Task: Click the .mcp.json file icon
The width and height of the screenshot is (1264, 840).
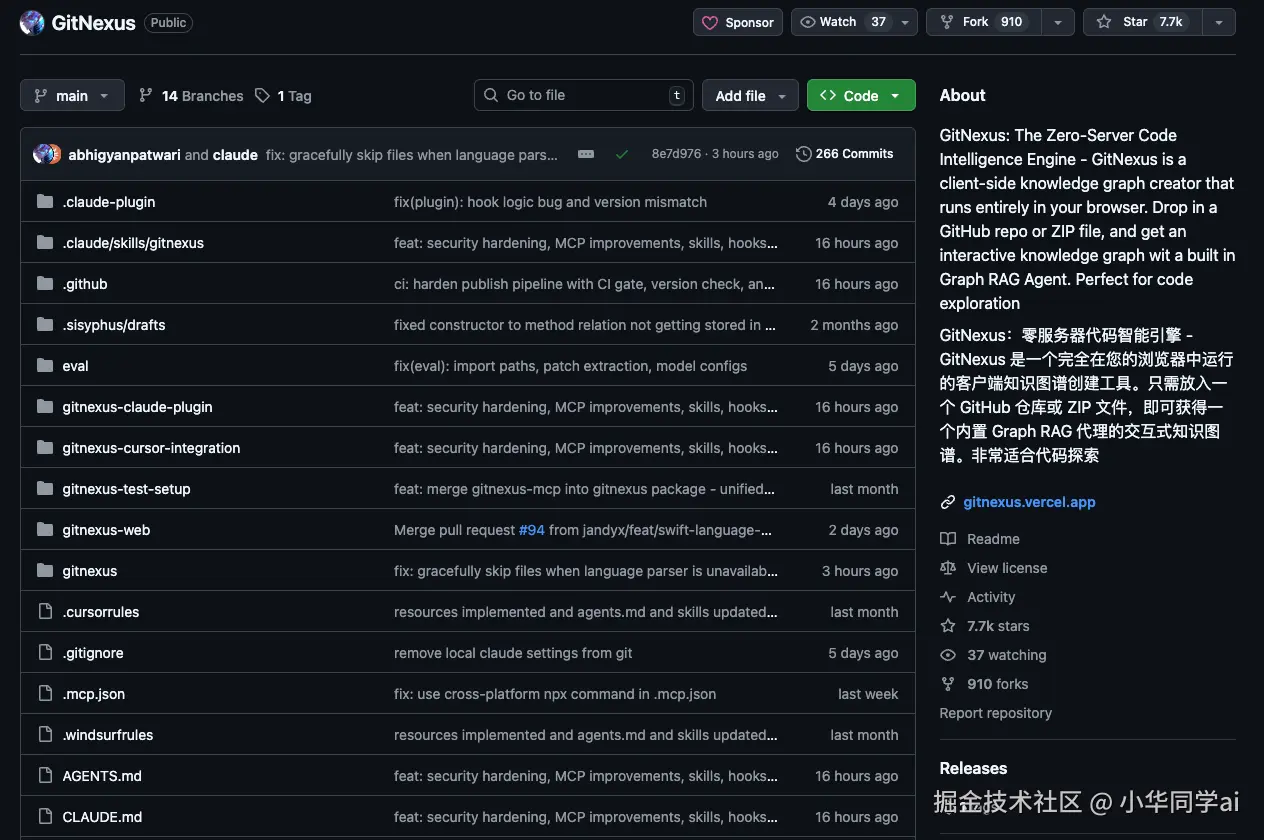Action: click(x=44, y=694)
